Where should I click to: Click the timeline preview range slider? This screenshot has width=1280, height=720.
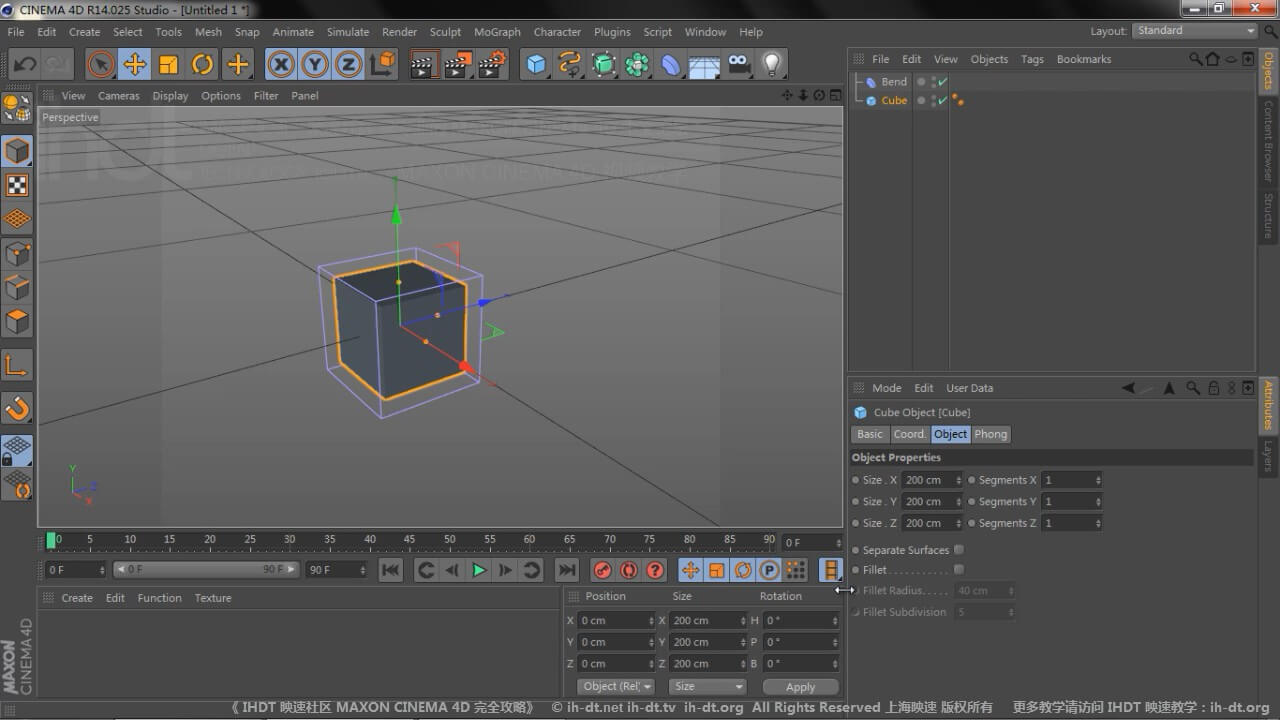(205, 569)
